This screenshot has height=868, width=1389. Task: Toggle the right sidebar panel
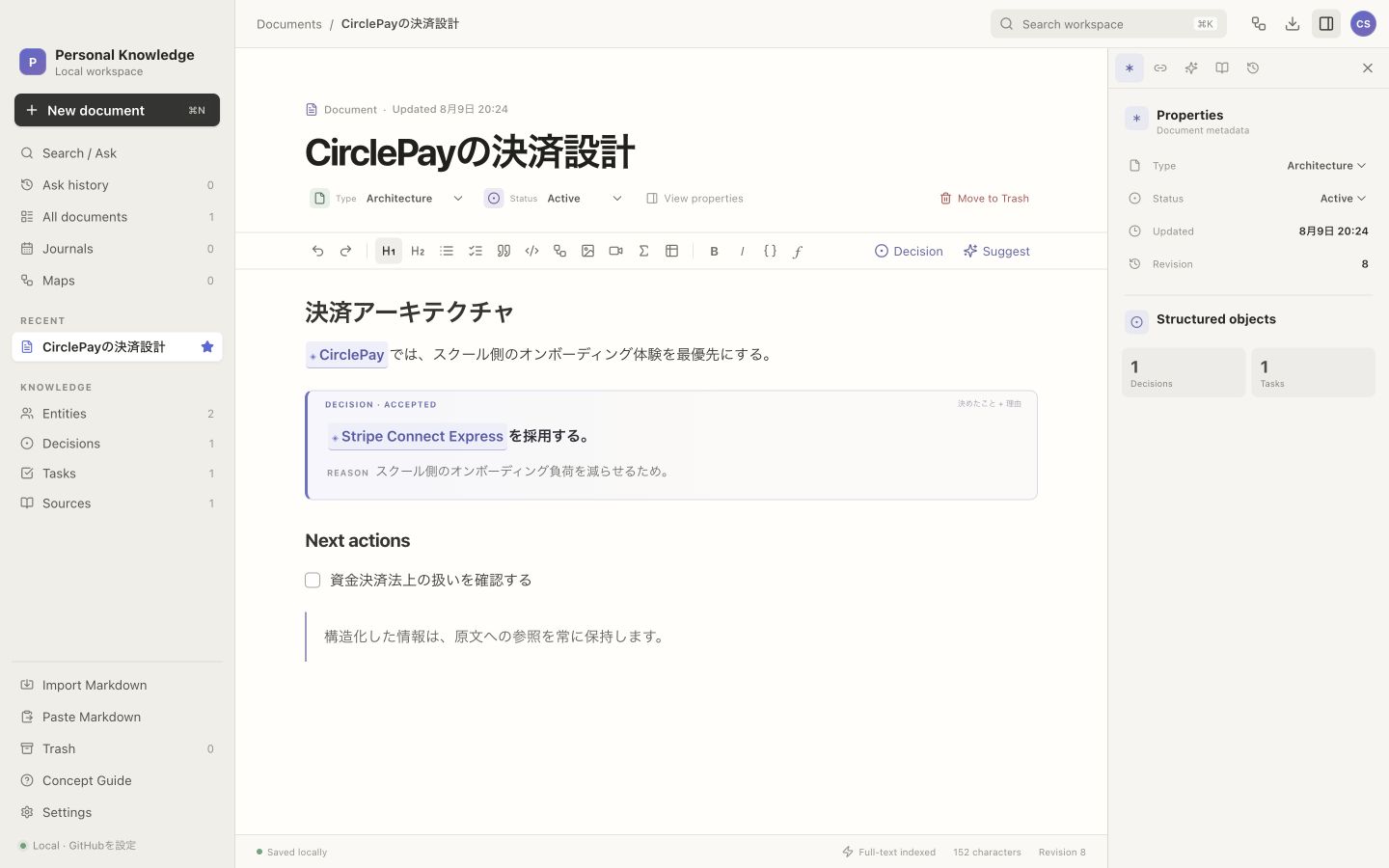tap(1326, 24)
